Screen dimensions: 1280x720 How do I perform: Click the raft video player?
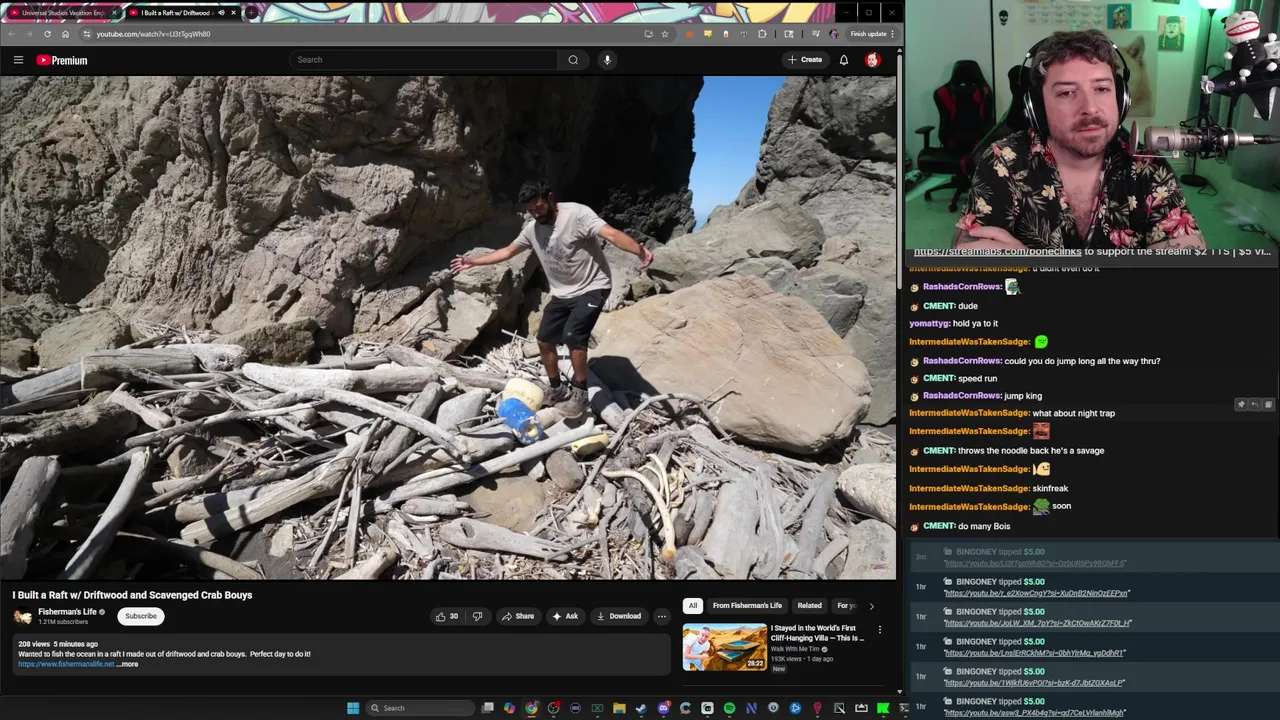tap(448, 328)
